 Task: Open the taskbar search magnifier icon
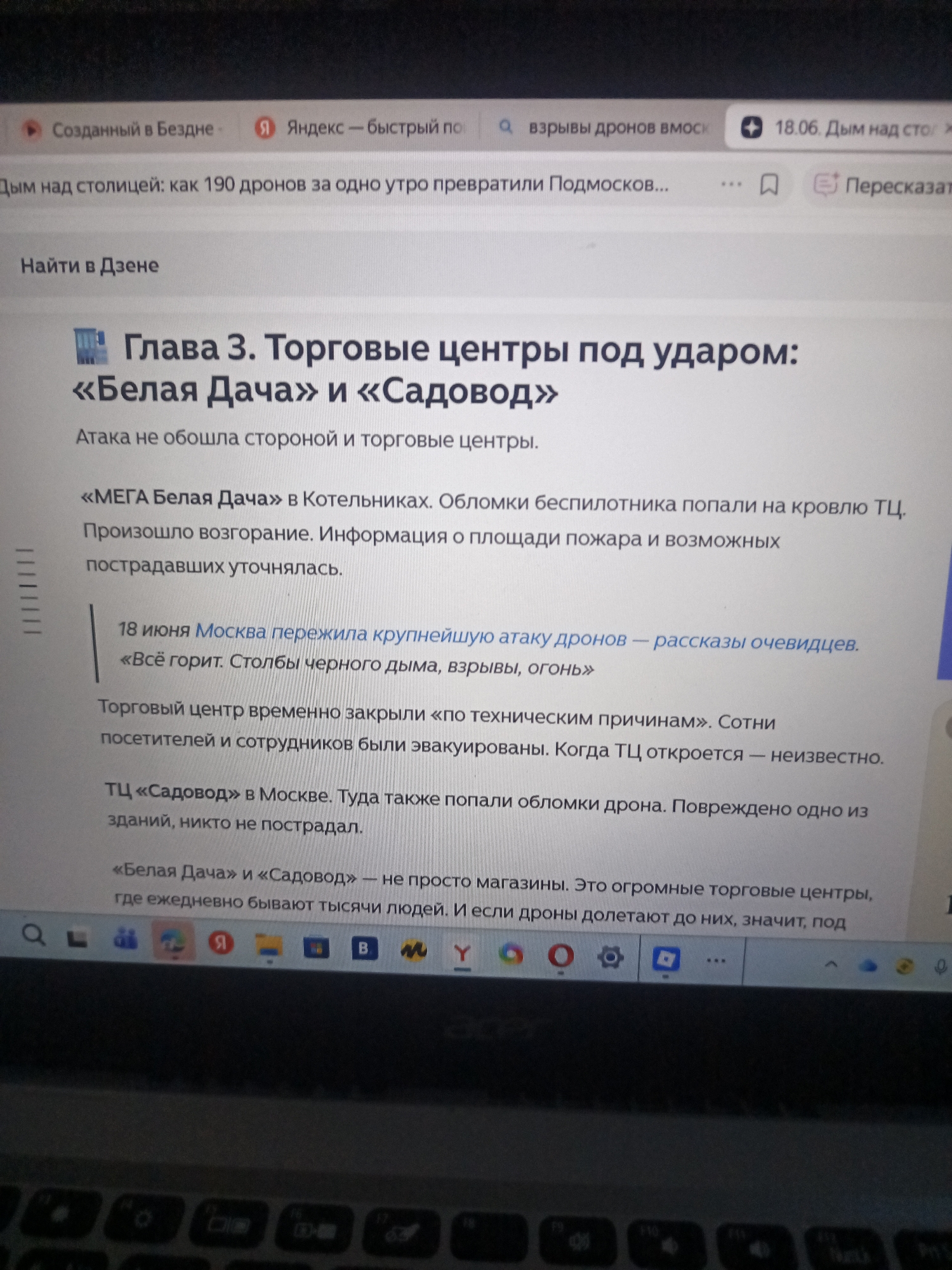[x=34, y=935]
